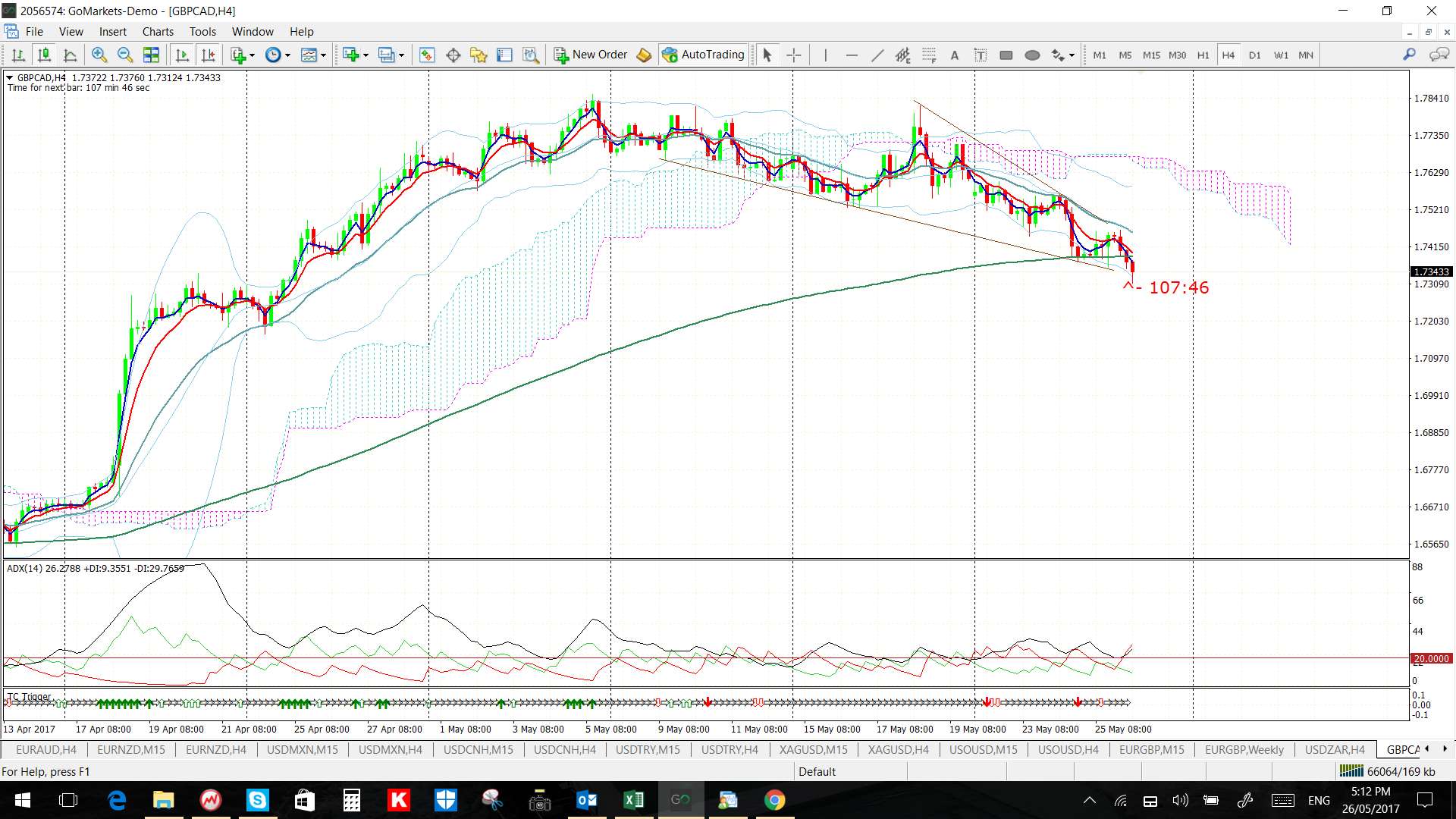Switch timeframe to M5
1456x819 pixels.
1125,55
